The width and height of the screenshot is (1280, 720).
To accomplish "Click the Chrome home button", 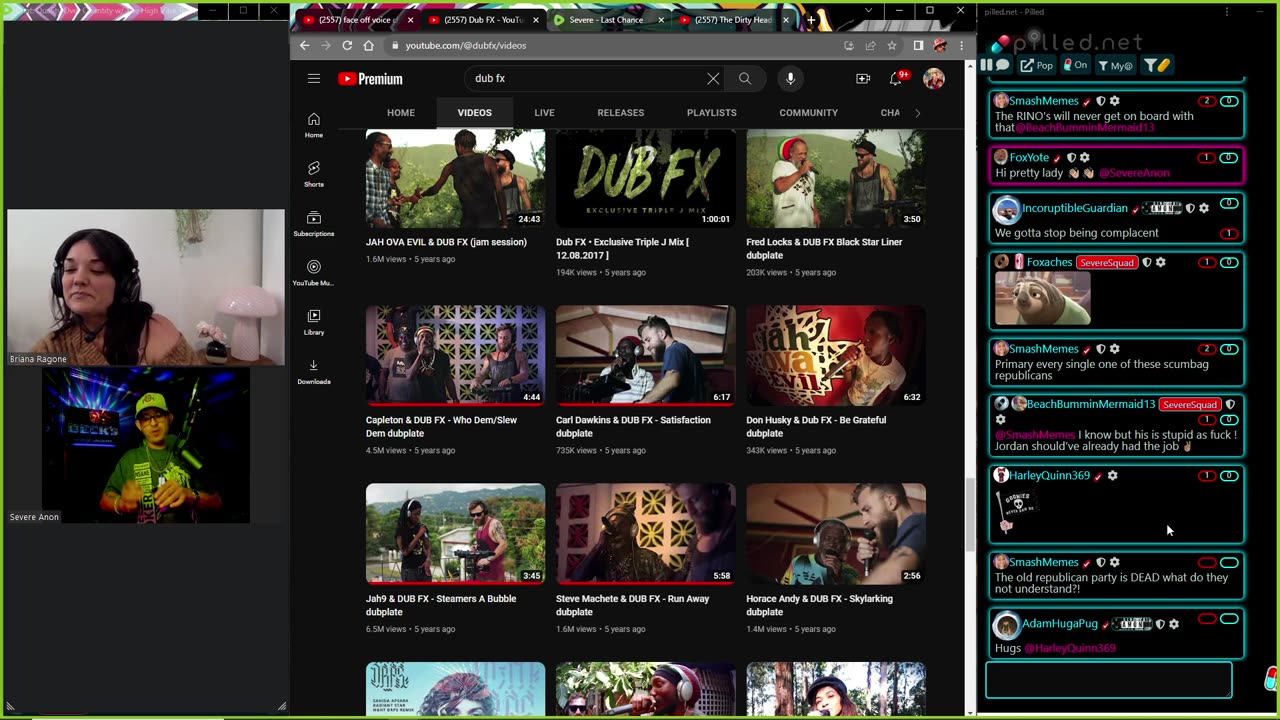I will click(x=368, y=45).
